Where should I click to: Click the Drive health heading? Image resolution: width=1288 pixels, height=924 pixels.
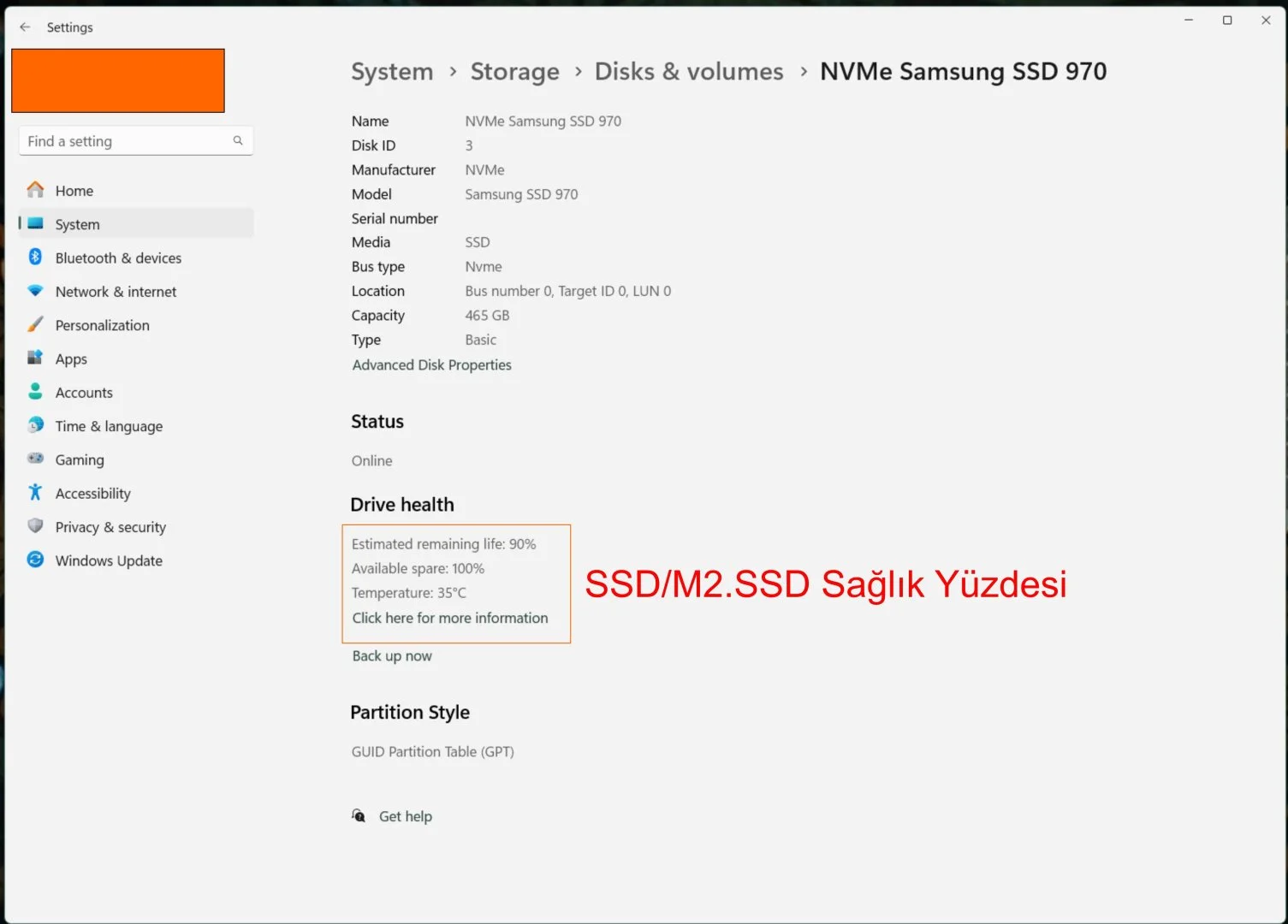coord(402,505)
